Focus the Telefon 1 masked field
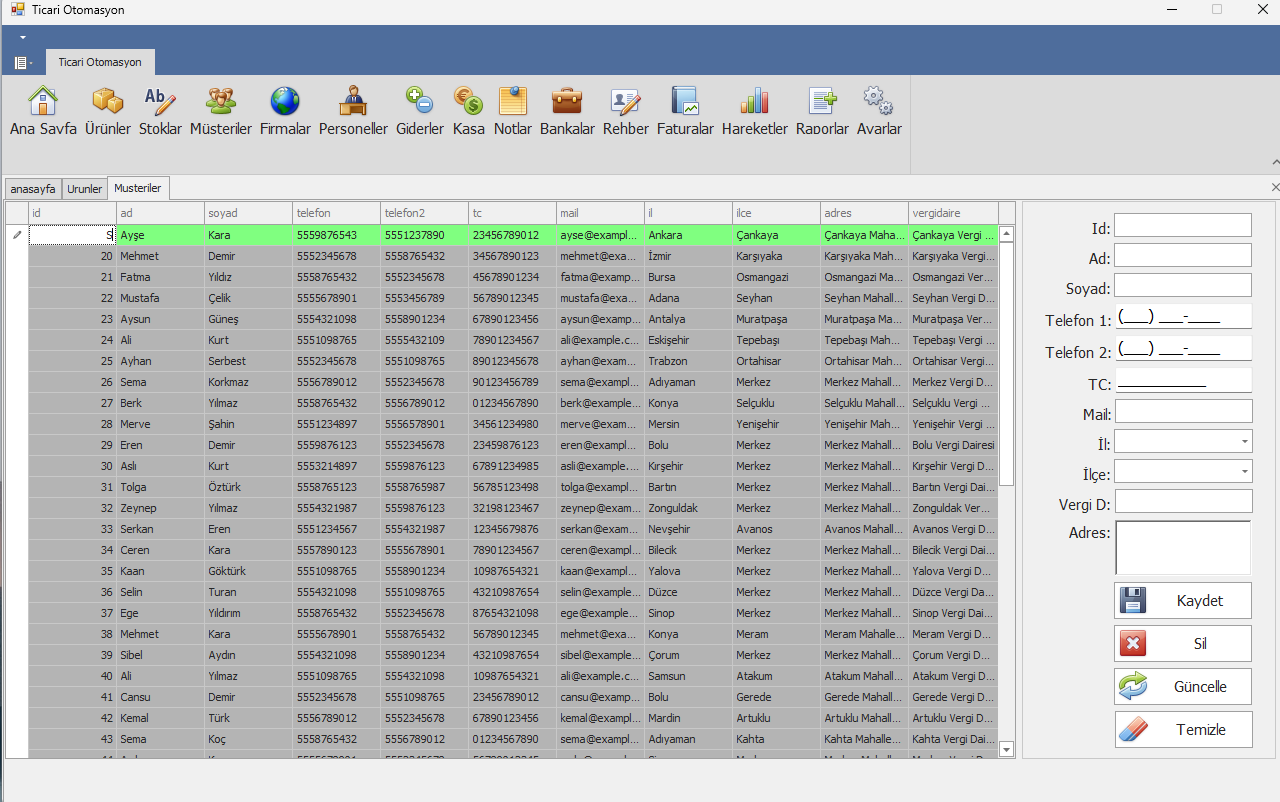The width and height of the screenshot is (1280, 802). coord(1183,317)
